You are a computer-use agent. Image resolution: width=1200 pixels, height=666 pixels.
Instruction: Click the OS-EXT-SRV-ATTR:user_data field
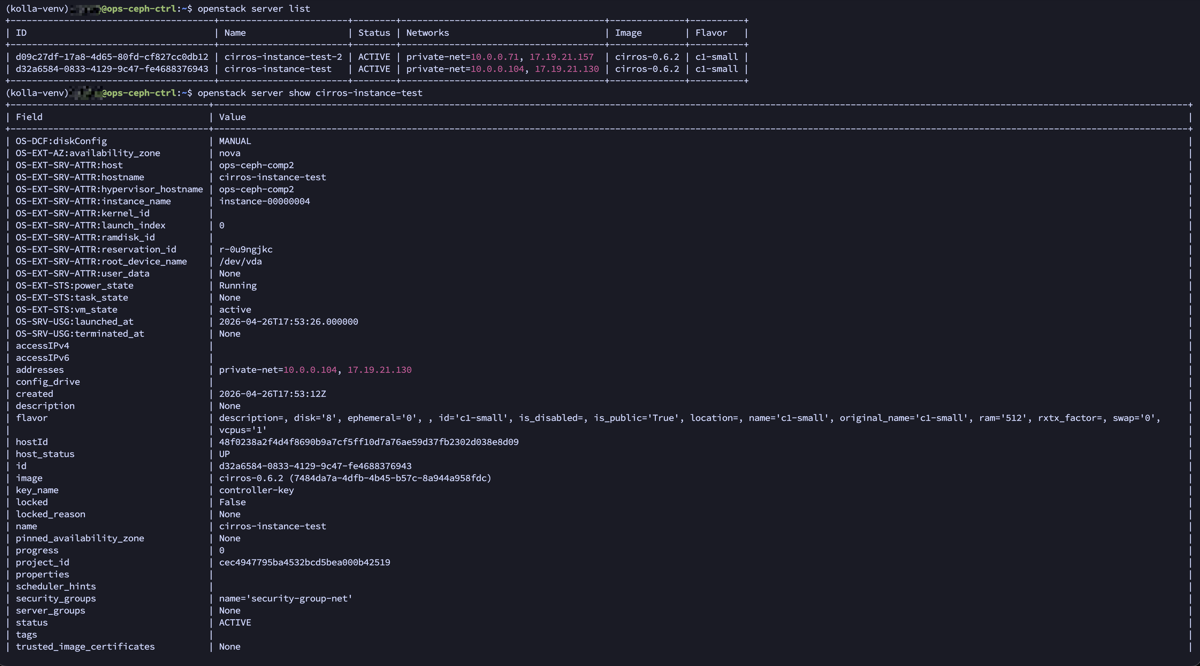pos(82,273)
